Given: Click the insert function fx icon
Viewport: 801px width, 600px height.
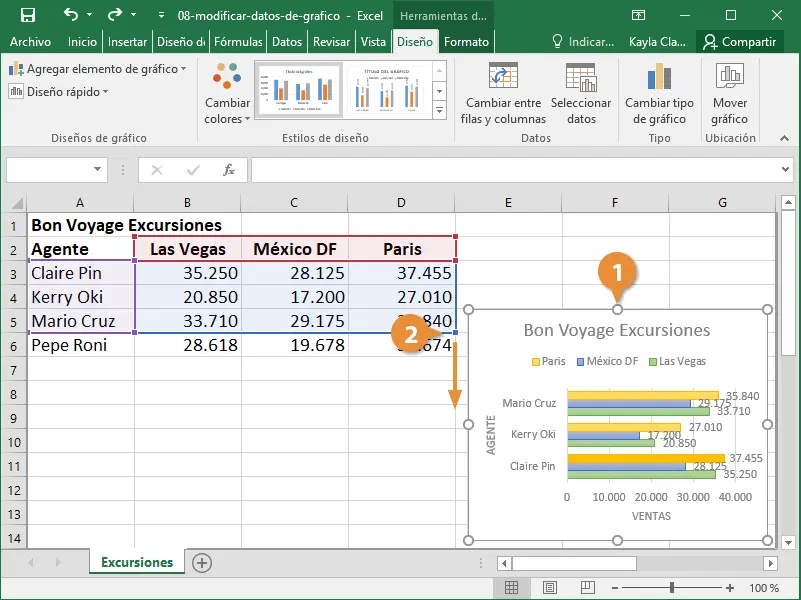Looking at the screenshot, I should pos(229,170).
